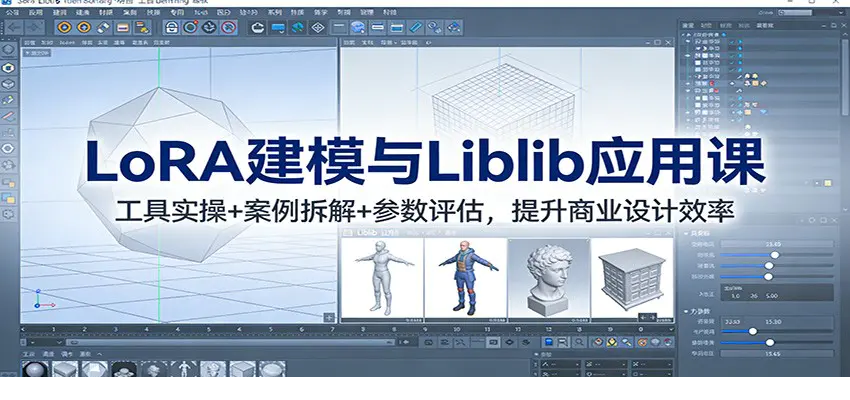
Task: Click frame 1 on the timeline ruler
Action: (53, 329)
